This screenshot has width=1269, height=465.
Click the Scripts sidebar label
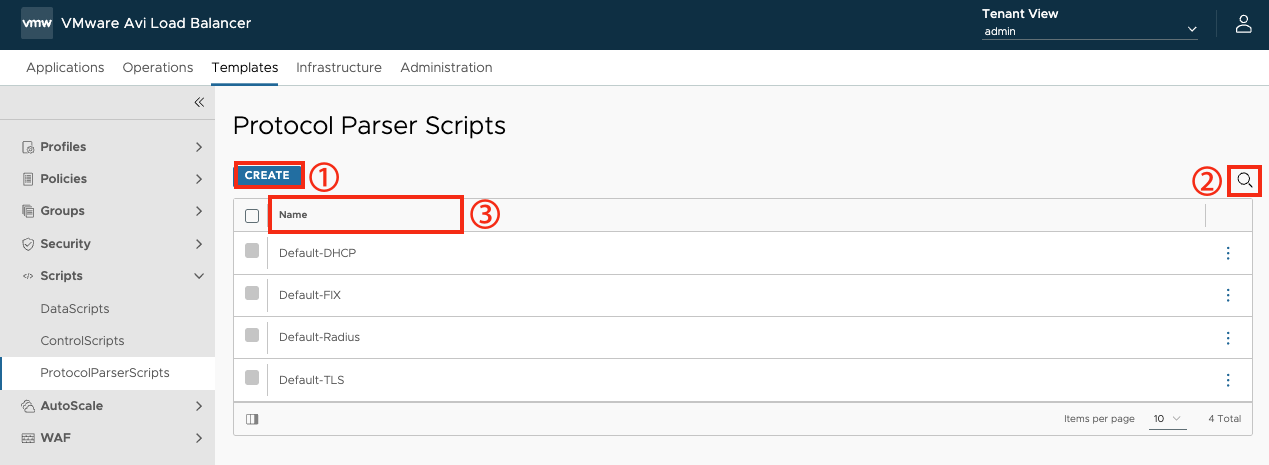[61, 276]
